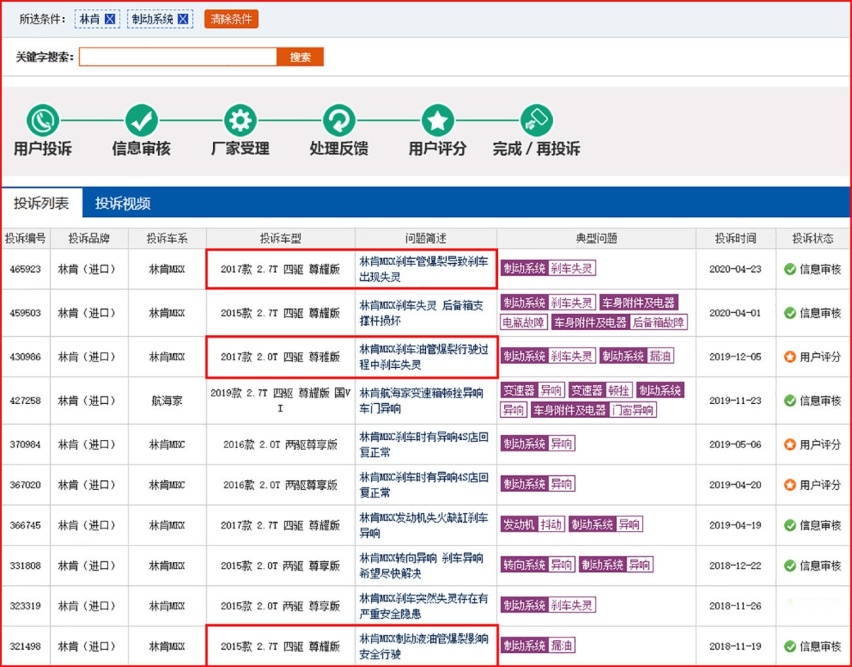Click car series 航海家
The width and height of the screenshot is (852, 667).
click(167, 400)
